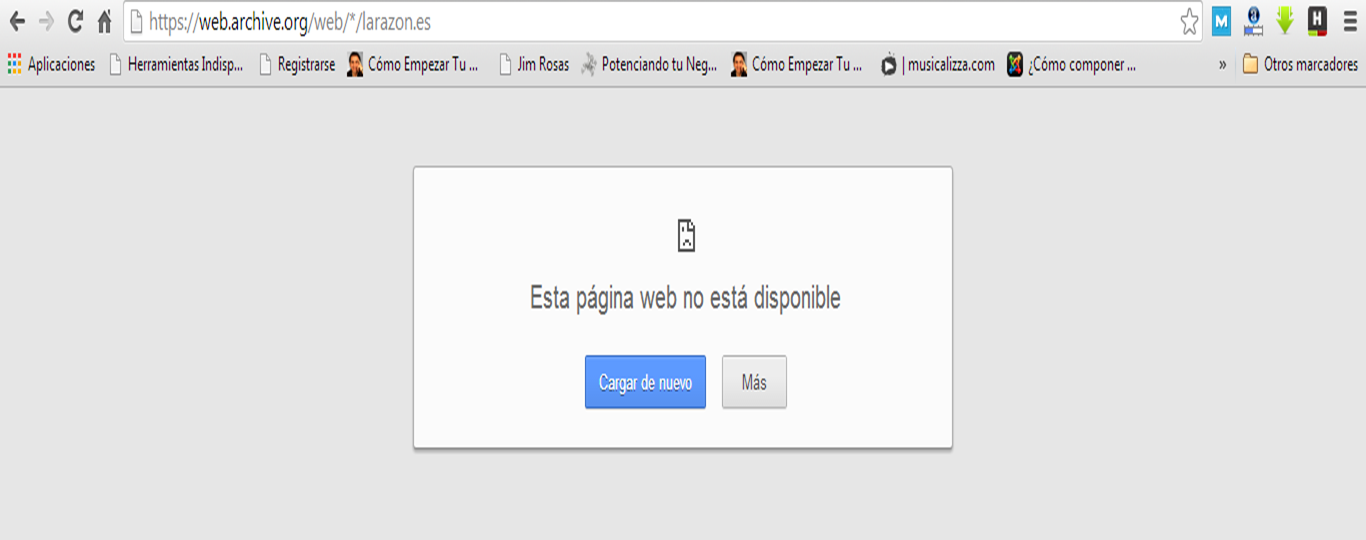Bookmark this page with the star icon
This screenshot has height=540, width=1366.
(1188, 22)
